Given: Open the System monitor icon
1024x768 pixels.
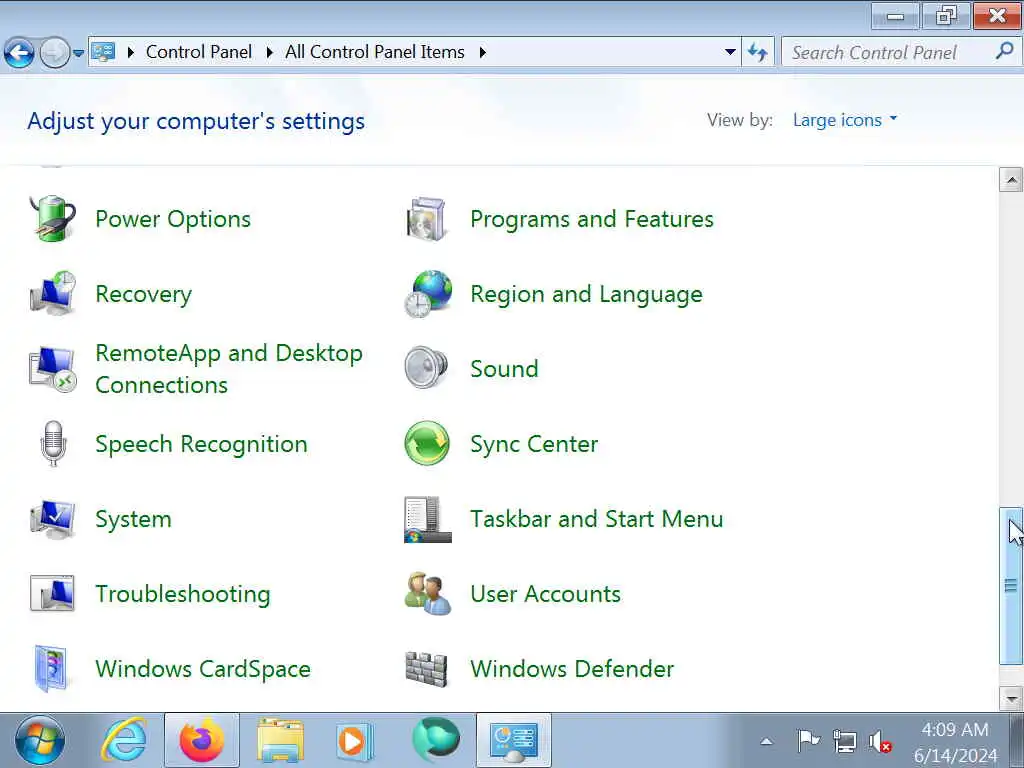Looking at the screenshot, I should [x=52, y=519].
